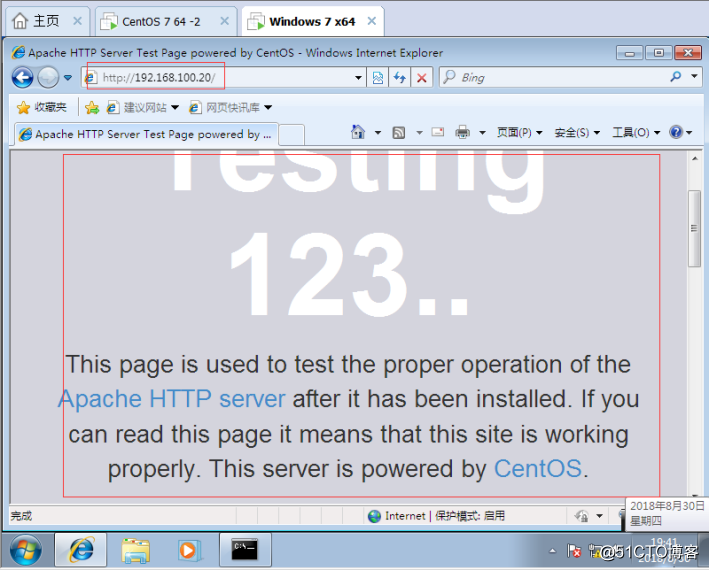Screen dimensions: 709x571
Task: Click the red Stop loading icon
Action: pyautogui.click(x=421, y=78)
